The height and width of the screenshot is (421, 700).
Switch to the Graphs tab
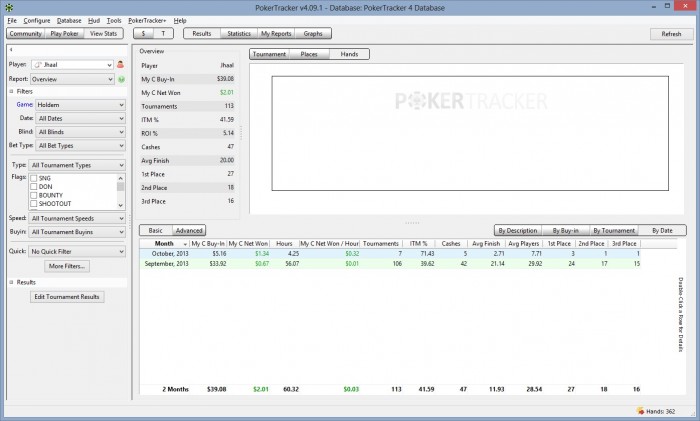(x=313, y=33)
